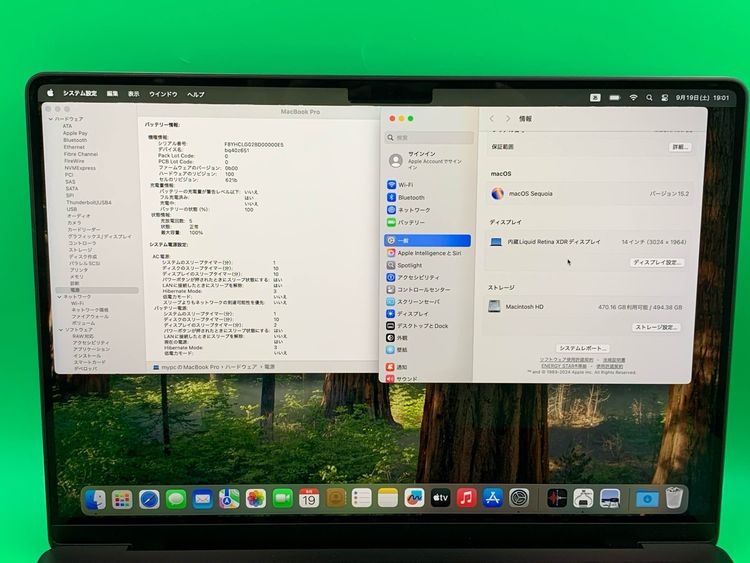
Task: Click サインイン Apple Account entry
Action: click(428, 161)
